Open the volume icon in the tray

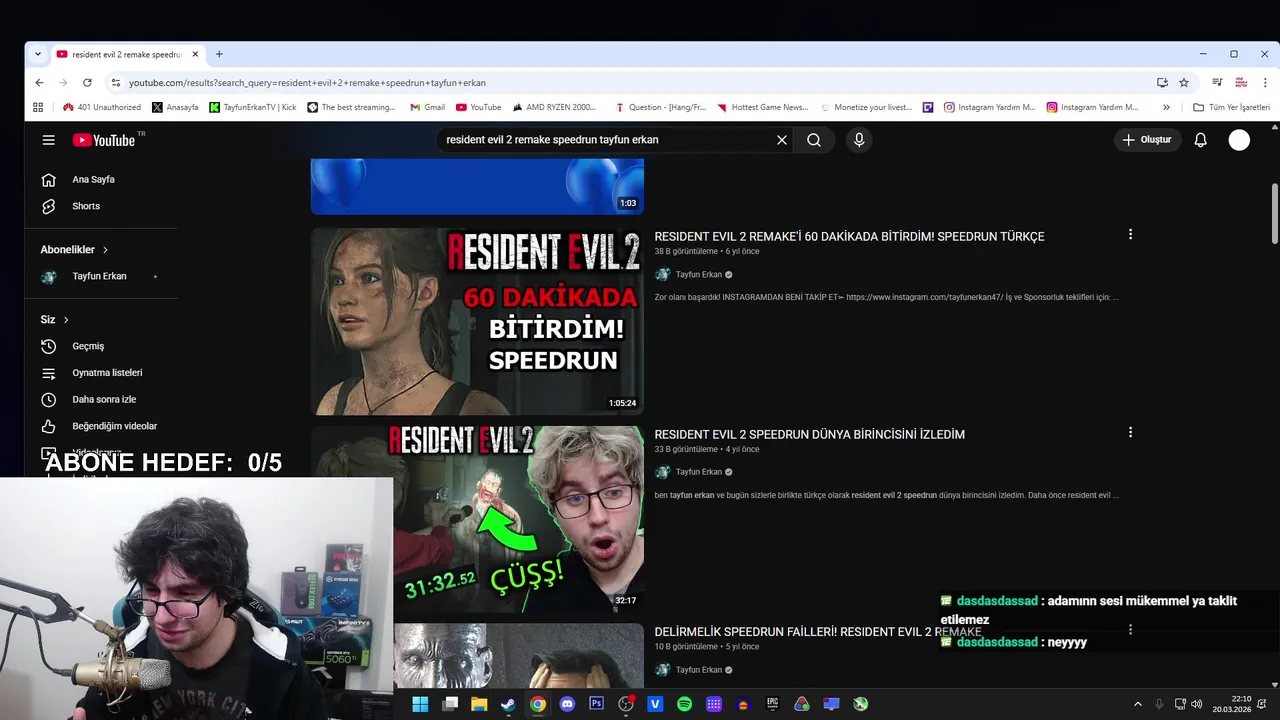pos(1199,704)
